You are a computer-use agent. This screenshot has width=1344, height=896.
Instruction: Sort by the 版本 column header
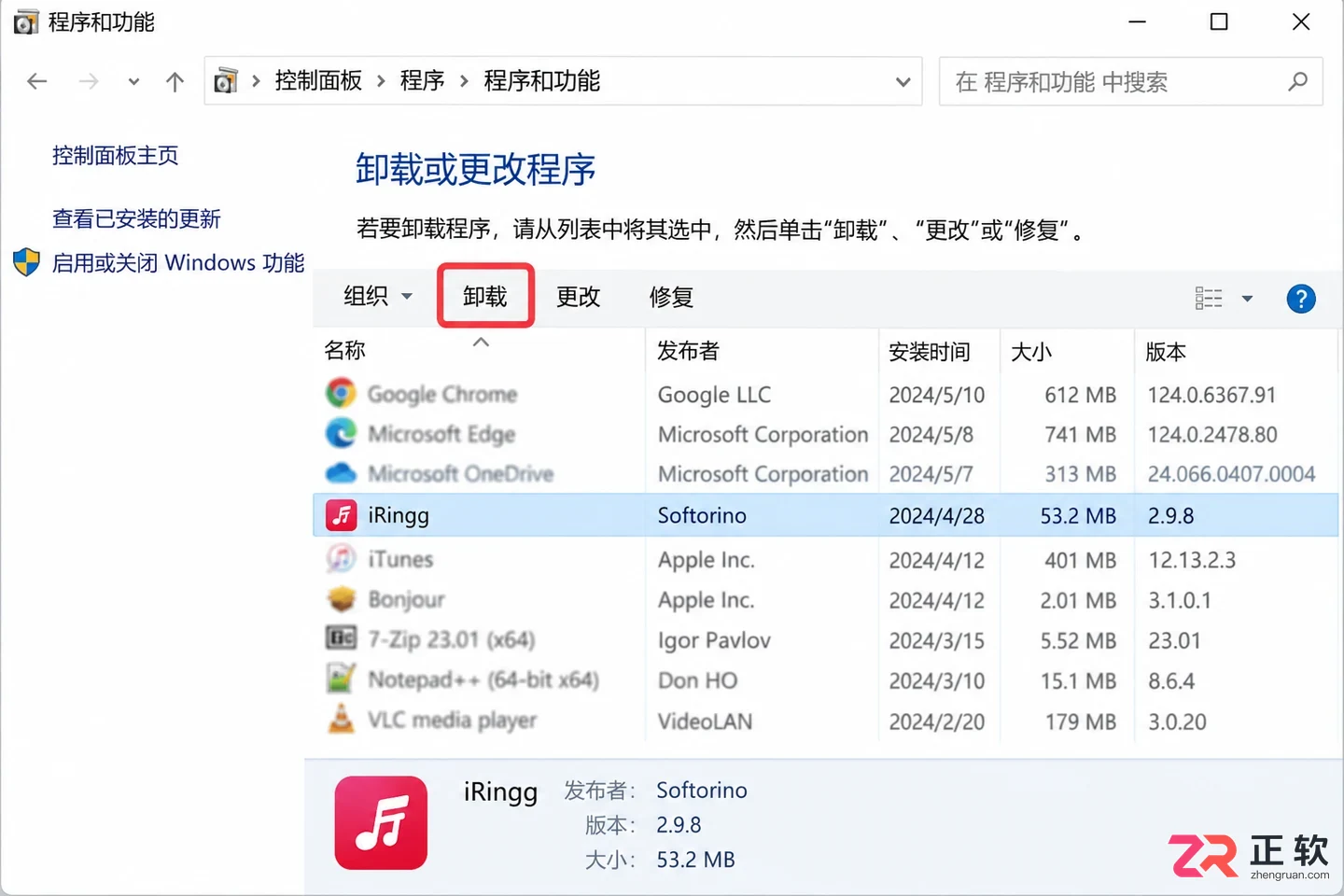(x=1166, y=352)
